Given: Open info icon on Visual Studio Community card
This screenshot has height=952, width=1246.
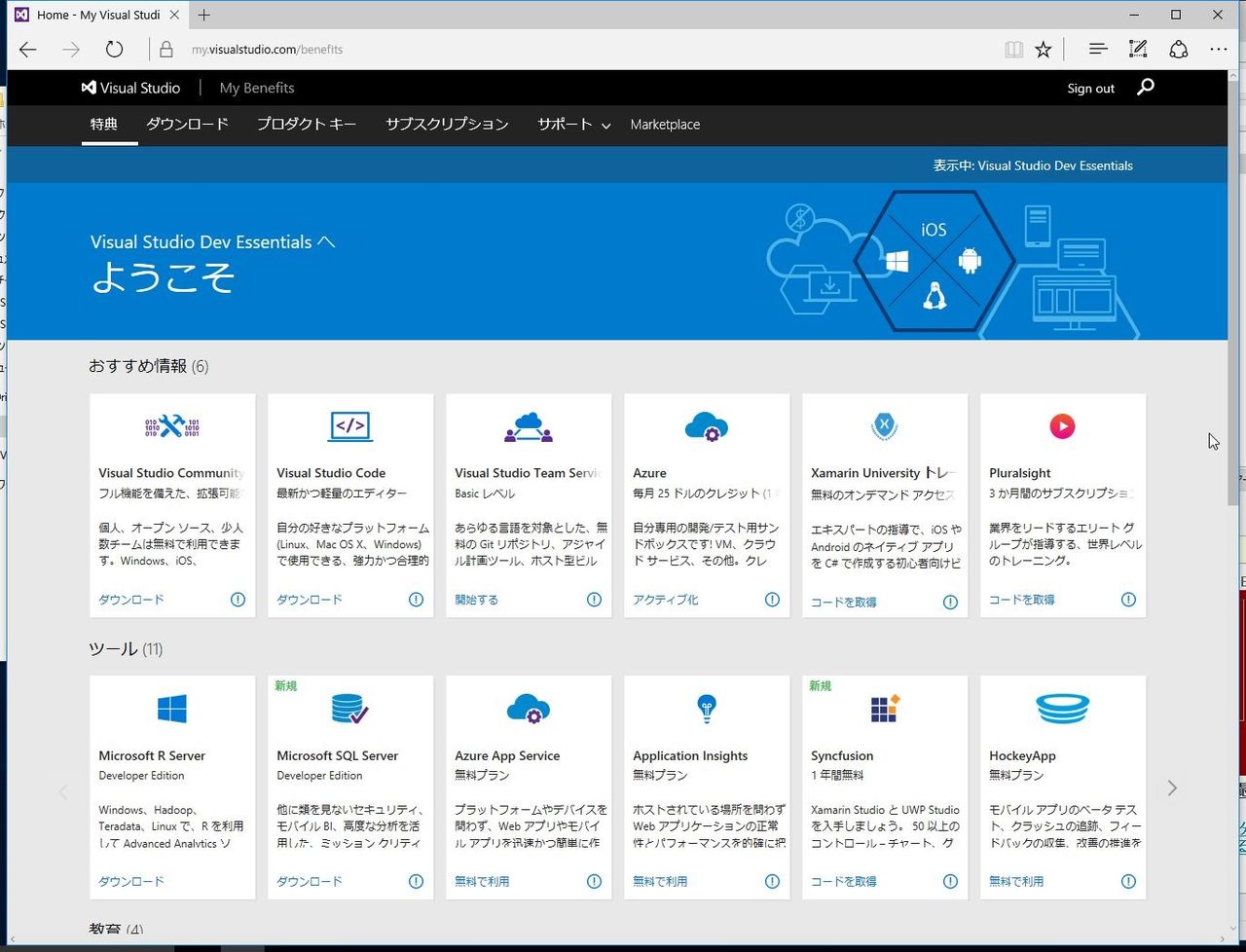Looking at the screenshot, I should click(x=238, y=600).
